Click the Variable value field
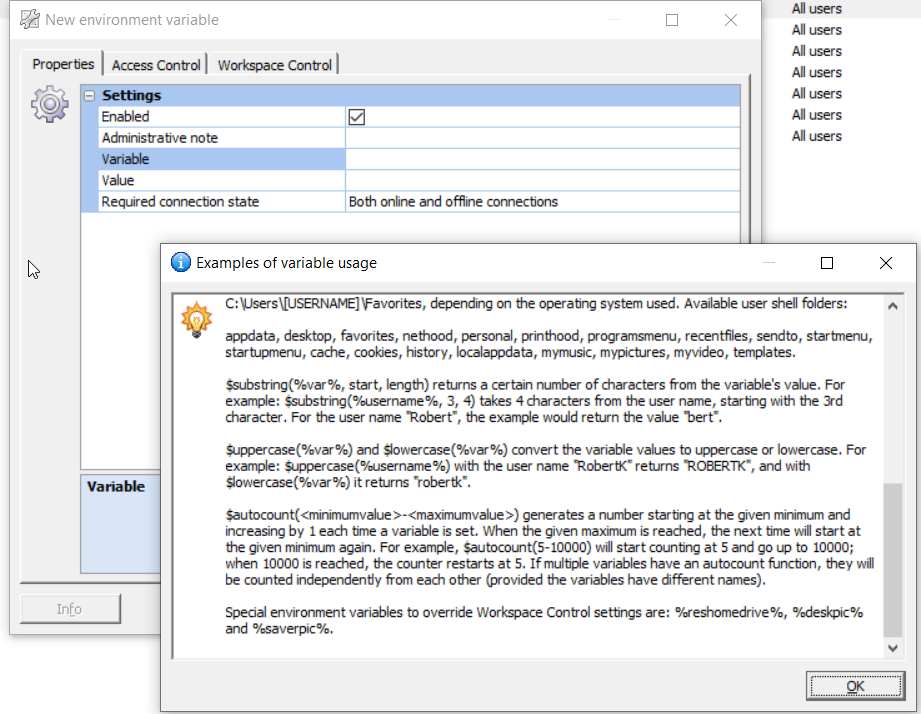 [x=542, y=159]
